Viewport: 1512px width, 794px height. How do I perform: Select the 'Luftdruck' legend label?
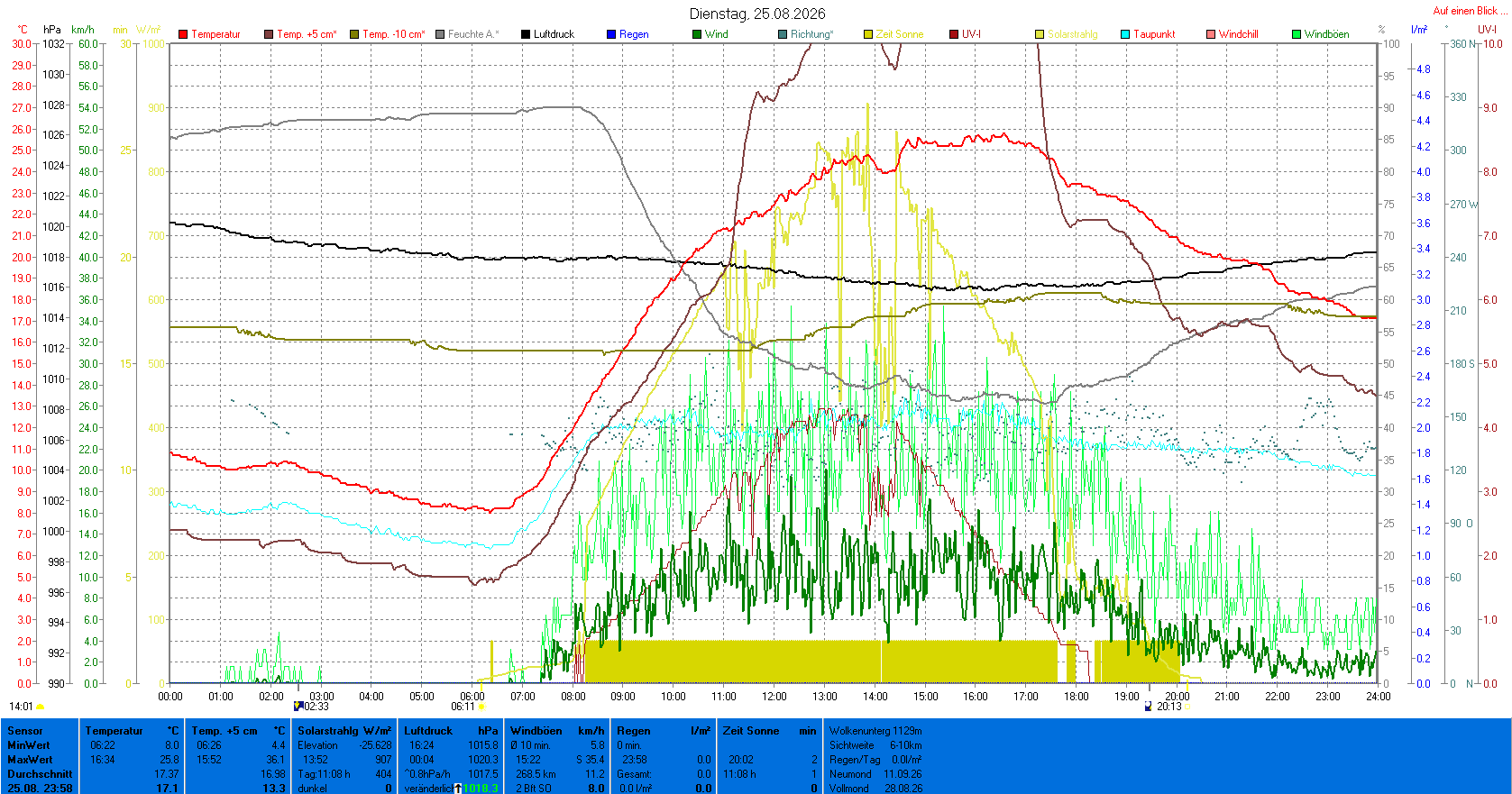(x=554, y=34)
